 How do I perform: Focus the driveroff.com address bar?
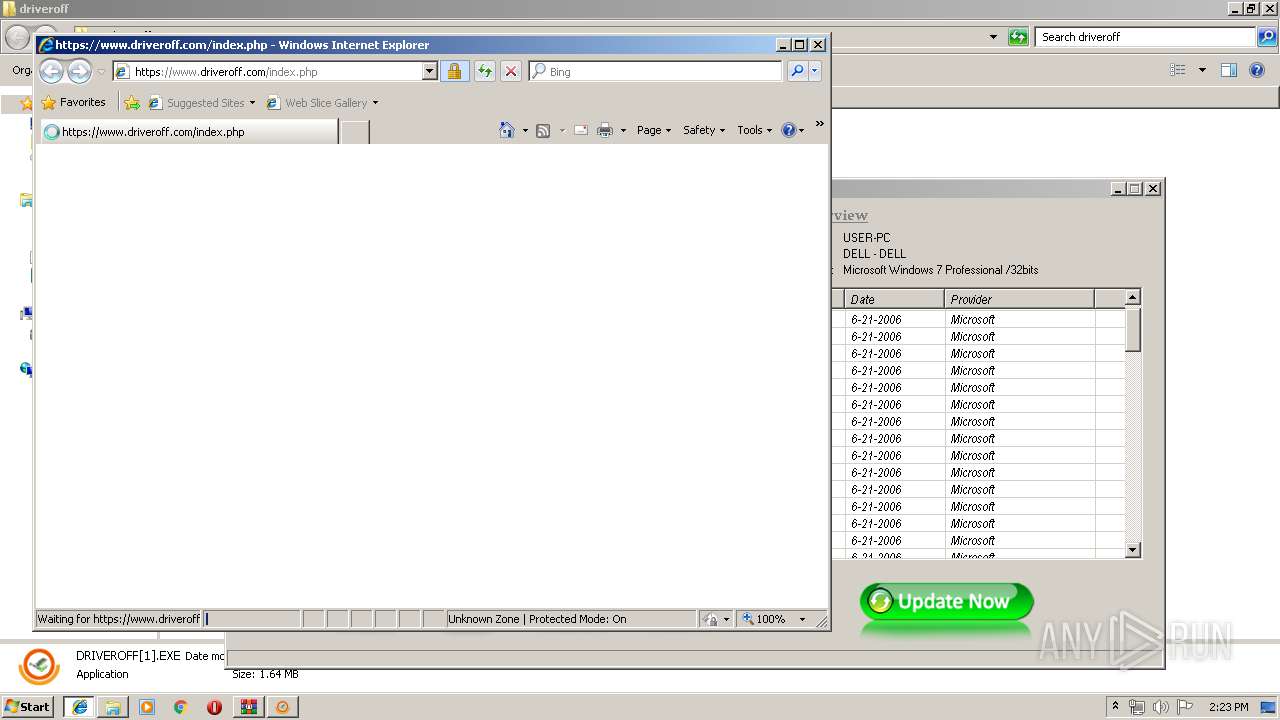pos(267,72)
